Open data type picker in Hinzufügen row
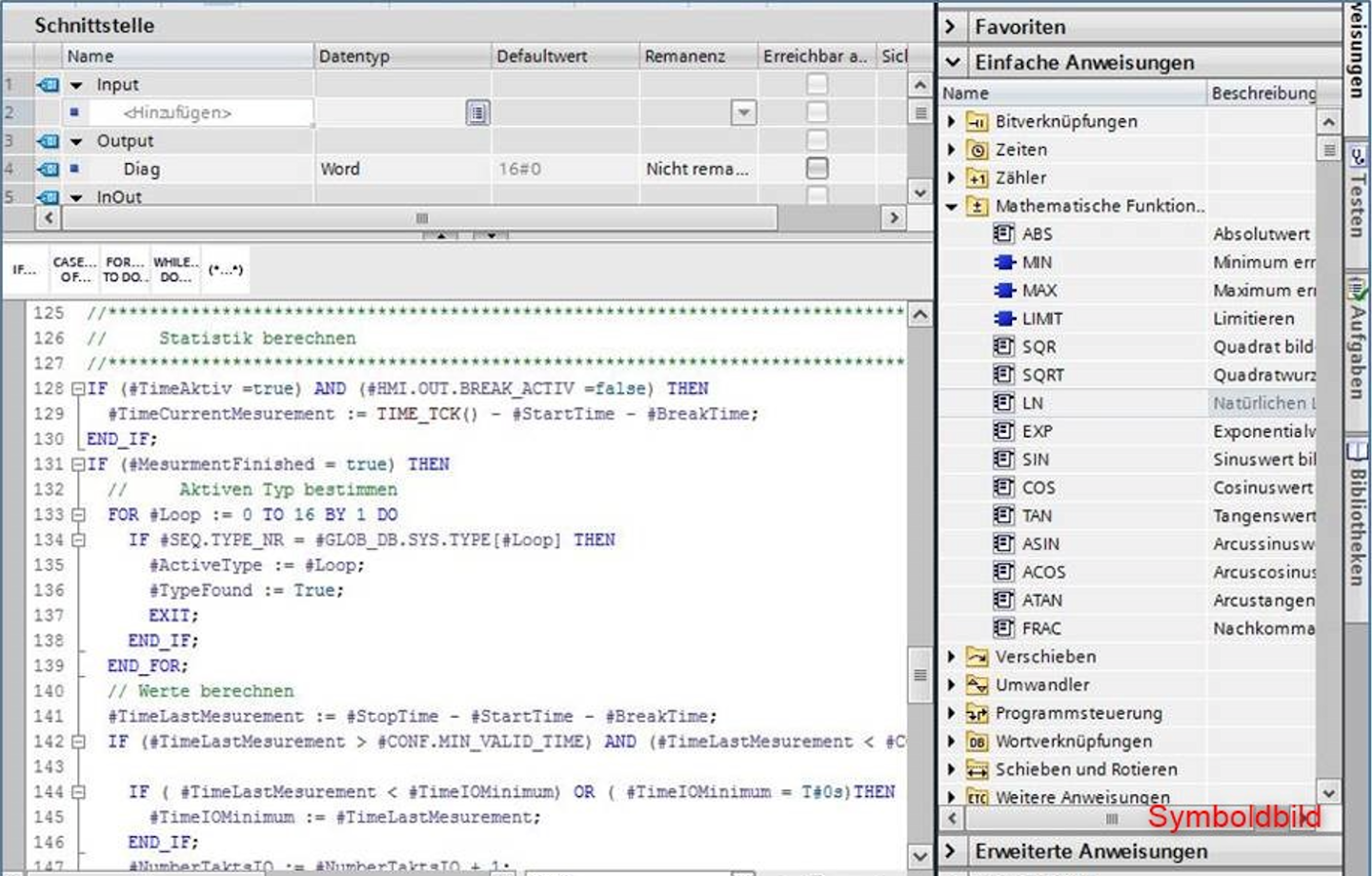1372x876 pixels. click(x=477, y=112)
